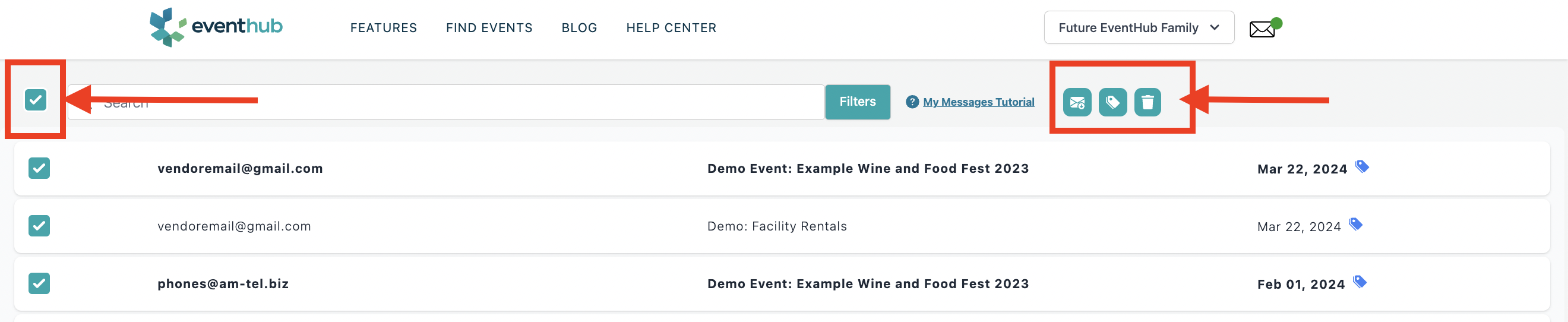The height and width of the screenshot is (322, 1568).
Task: Open My Messages Tutorial link
Action: pos(978,102)
